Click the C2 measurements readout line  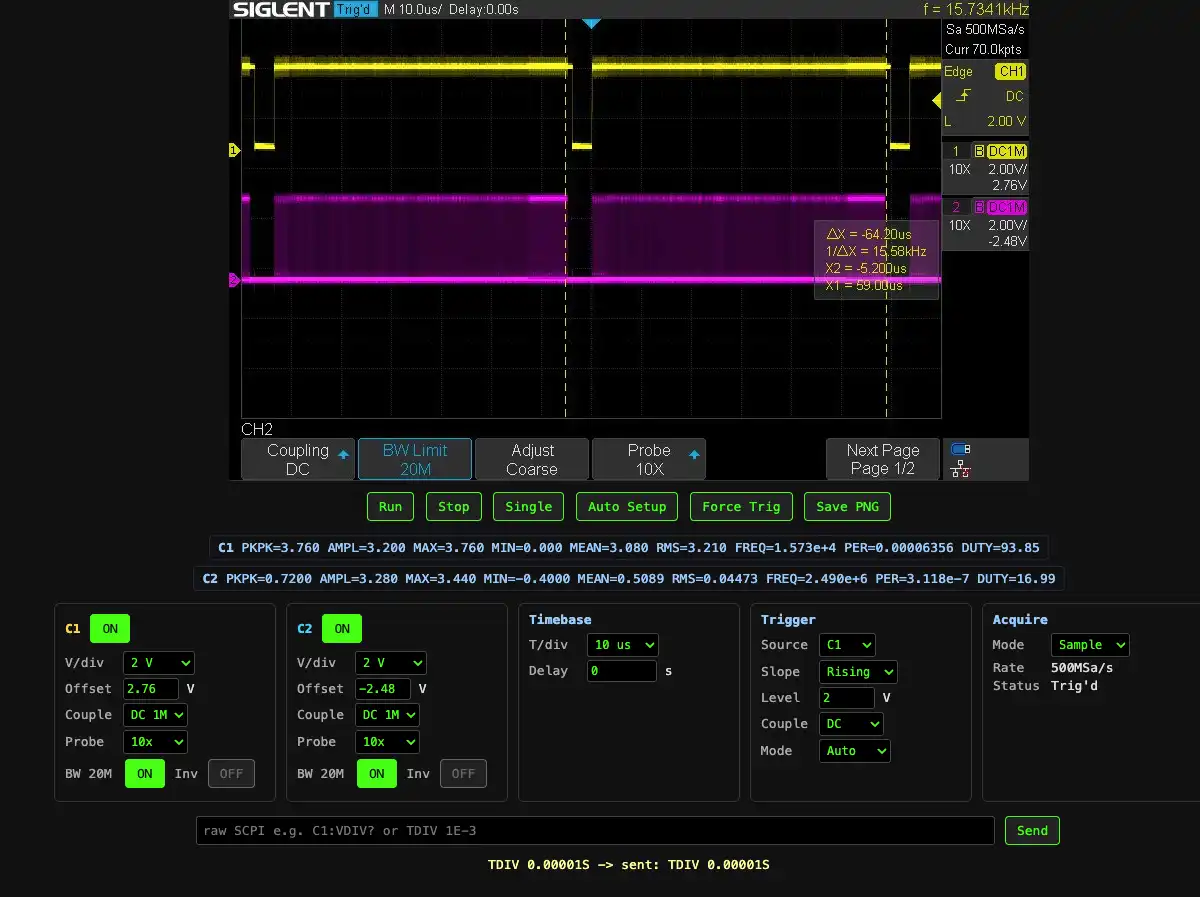[x=629, y=578]
